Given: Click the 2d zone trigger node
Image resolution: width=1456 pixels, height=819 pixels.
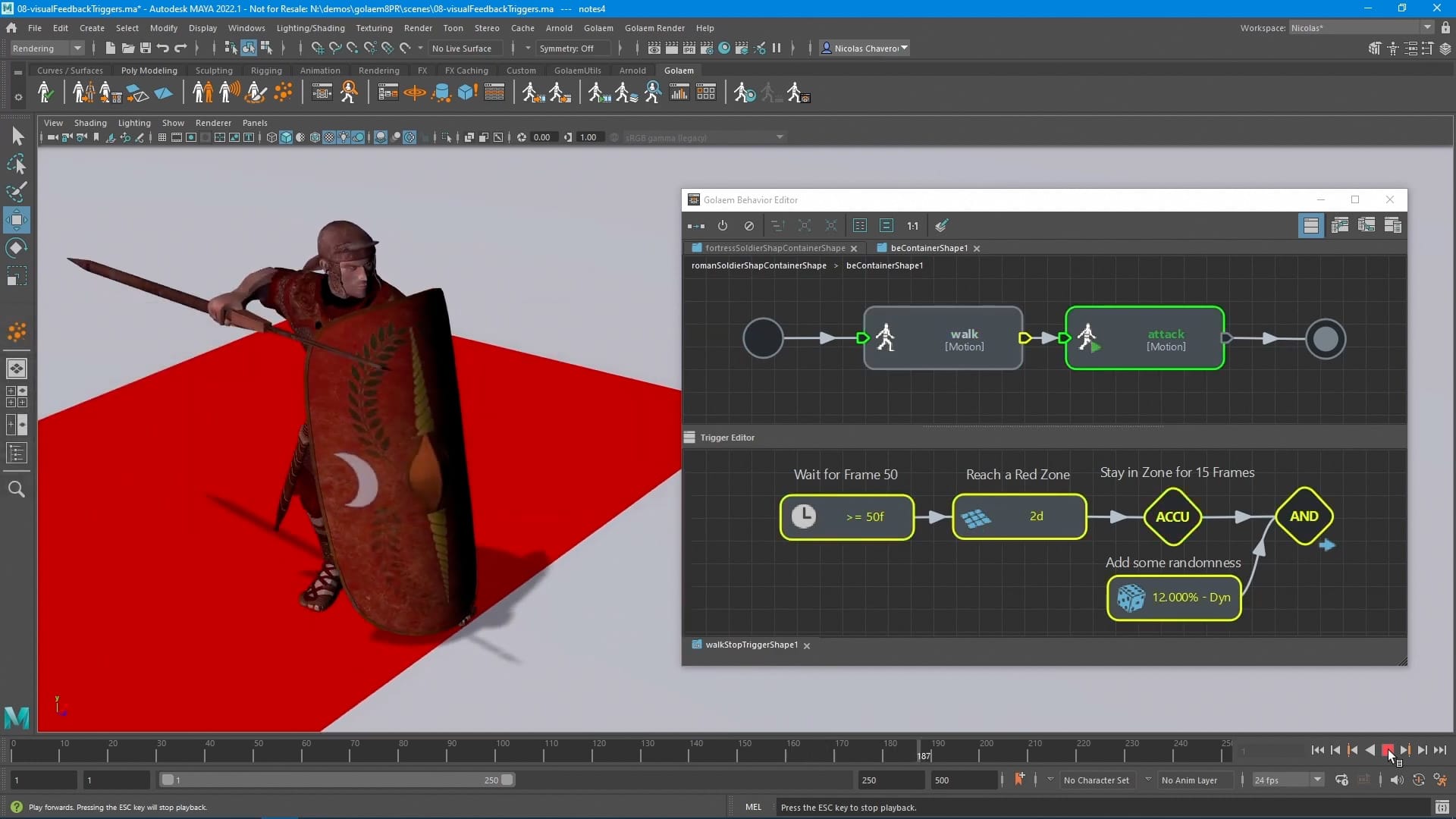Looking at the screenshot, I should pyautogui.click(x=1018, y=516).
